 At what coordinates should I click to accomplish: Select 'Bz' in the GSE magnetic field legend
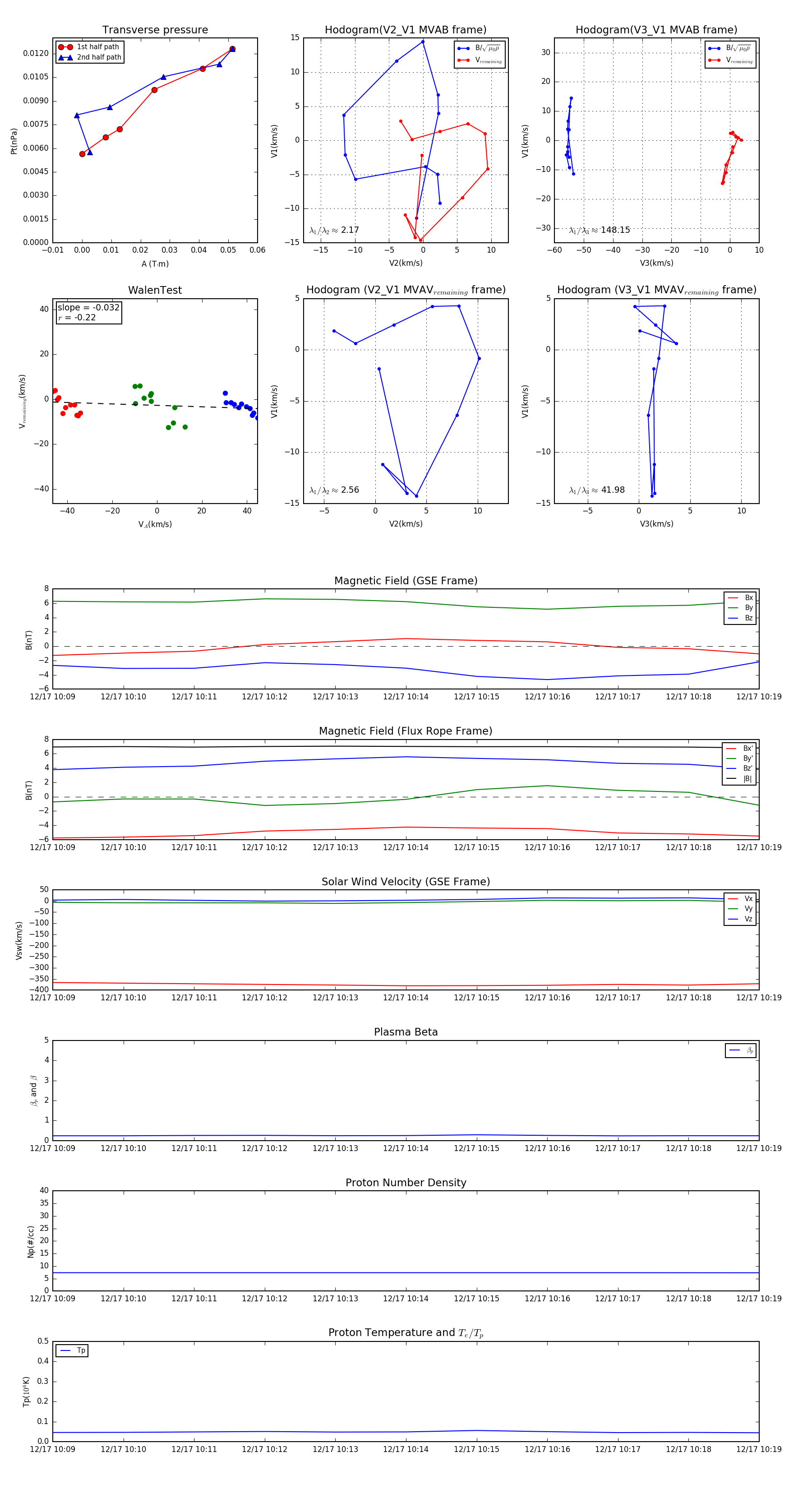point(740,618)
